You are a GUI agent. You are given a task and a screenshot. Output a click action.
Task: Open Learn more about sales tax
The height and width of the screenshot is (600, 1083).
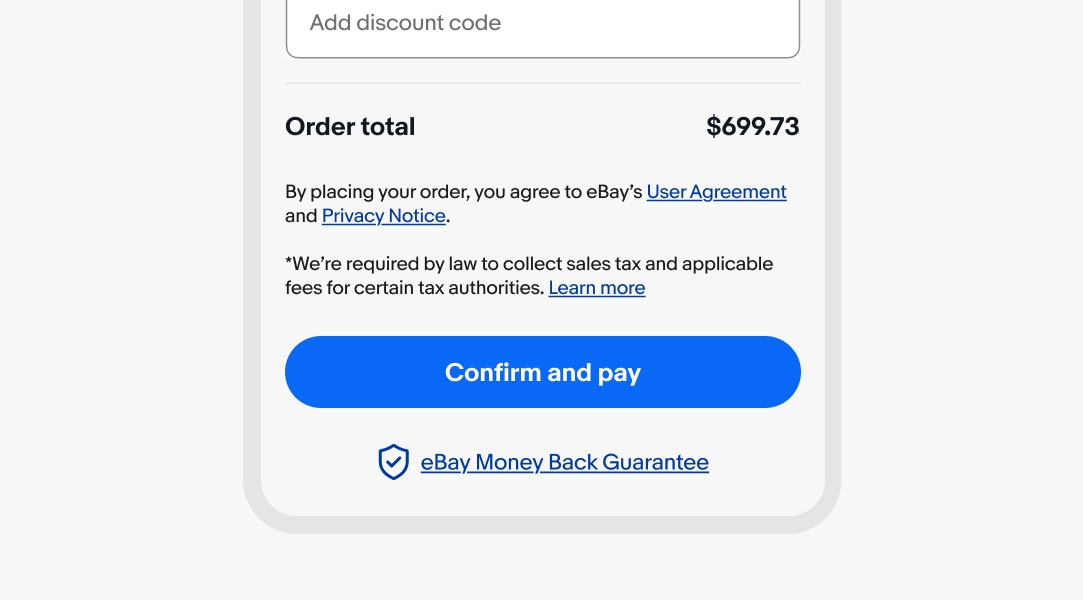point(596,288)
